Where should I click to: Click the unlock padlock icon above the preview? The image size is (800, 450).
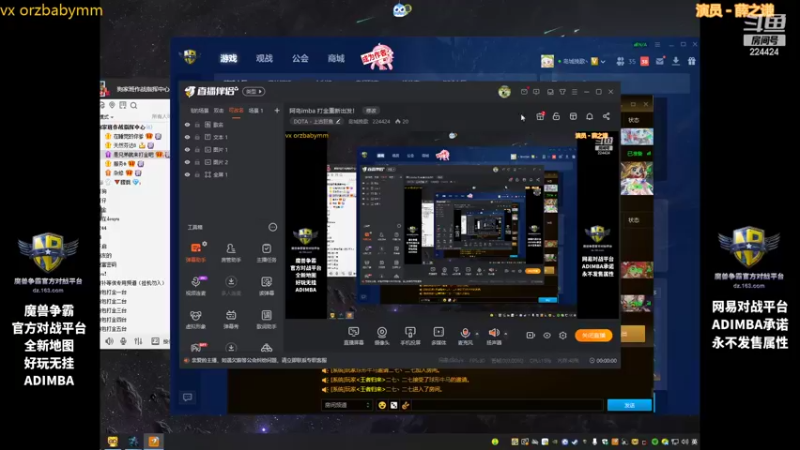click(x=556, y=116)
